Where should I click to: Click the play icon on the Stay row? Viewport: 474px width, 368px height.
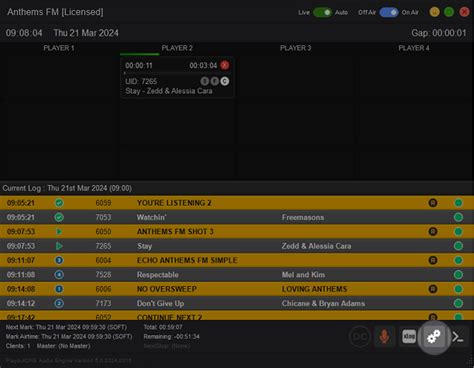pyautogui.click(x=59, y=246)
